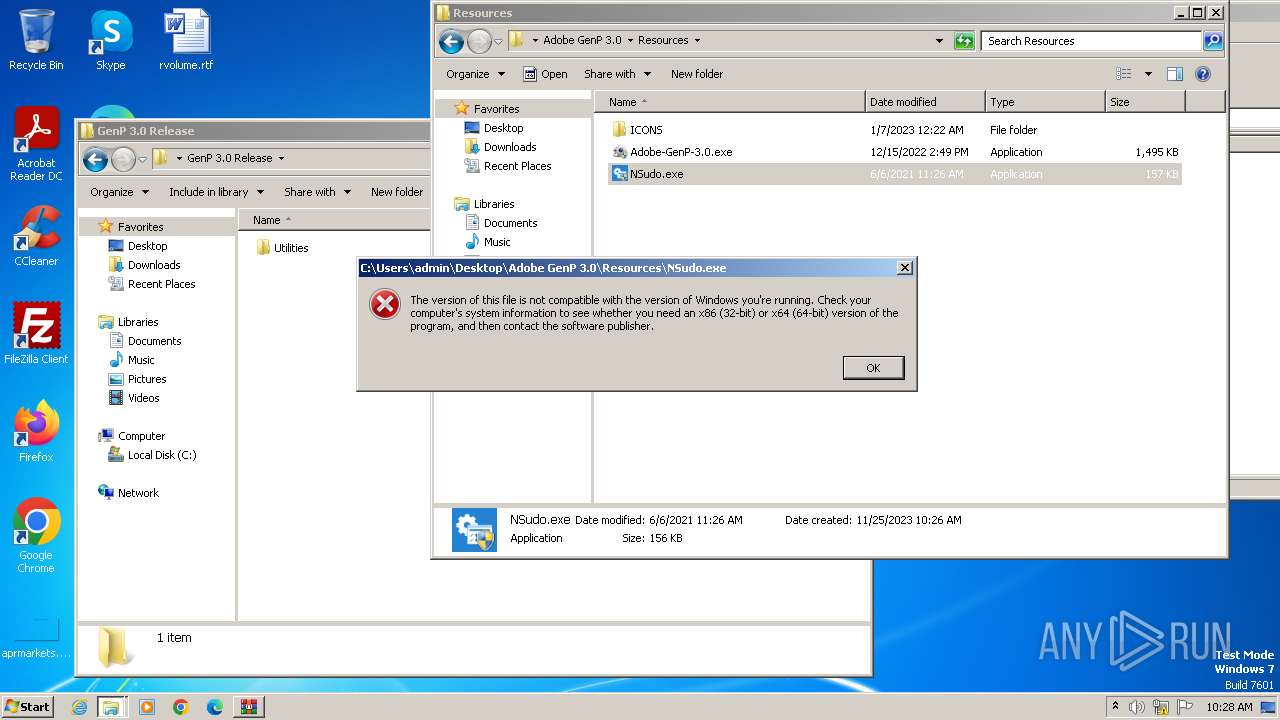Viewport: 1280px width, 720px height.
Task: Select the NSudo.exe file row
Action: pyautogui.click(x=895, y=174)
